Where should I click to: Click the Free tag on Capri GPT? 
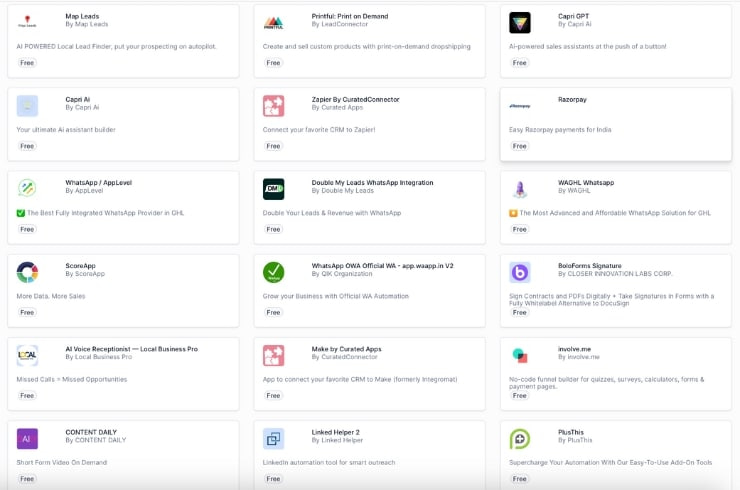[x=520, y=63]
